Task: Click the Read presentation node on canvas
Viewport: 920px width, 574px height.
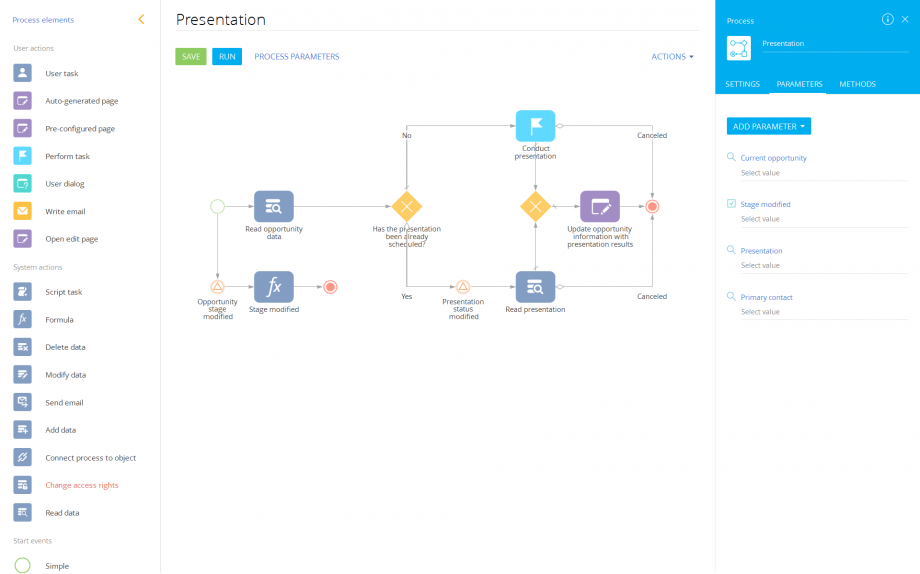Action: [535, 287]
